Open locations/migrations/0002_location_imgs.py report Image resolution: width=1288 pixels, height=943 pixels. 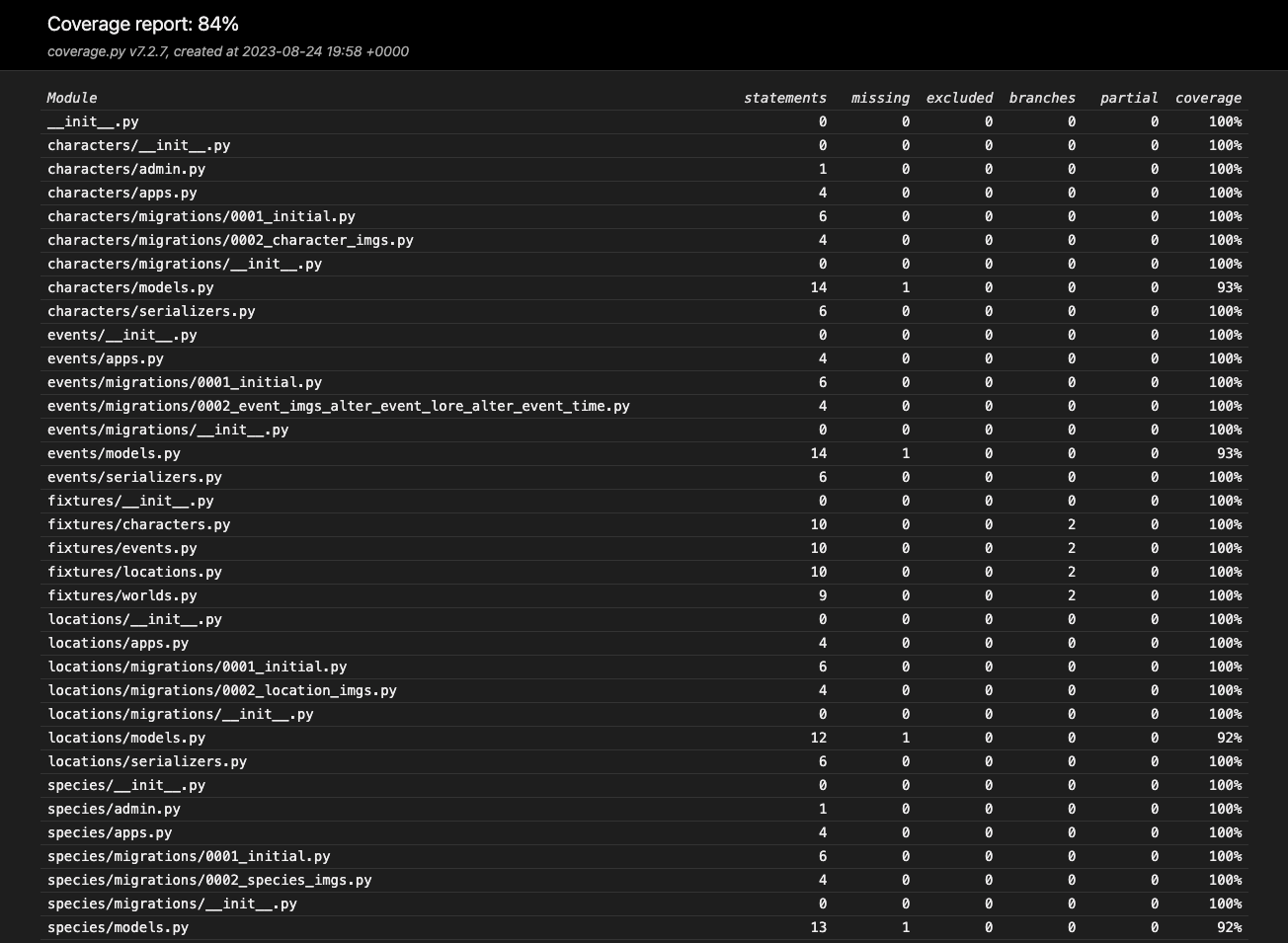click(x=222, y=690)
